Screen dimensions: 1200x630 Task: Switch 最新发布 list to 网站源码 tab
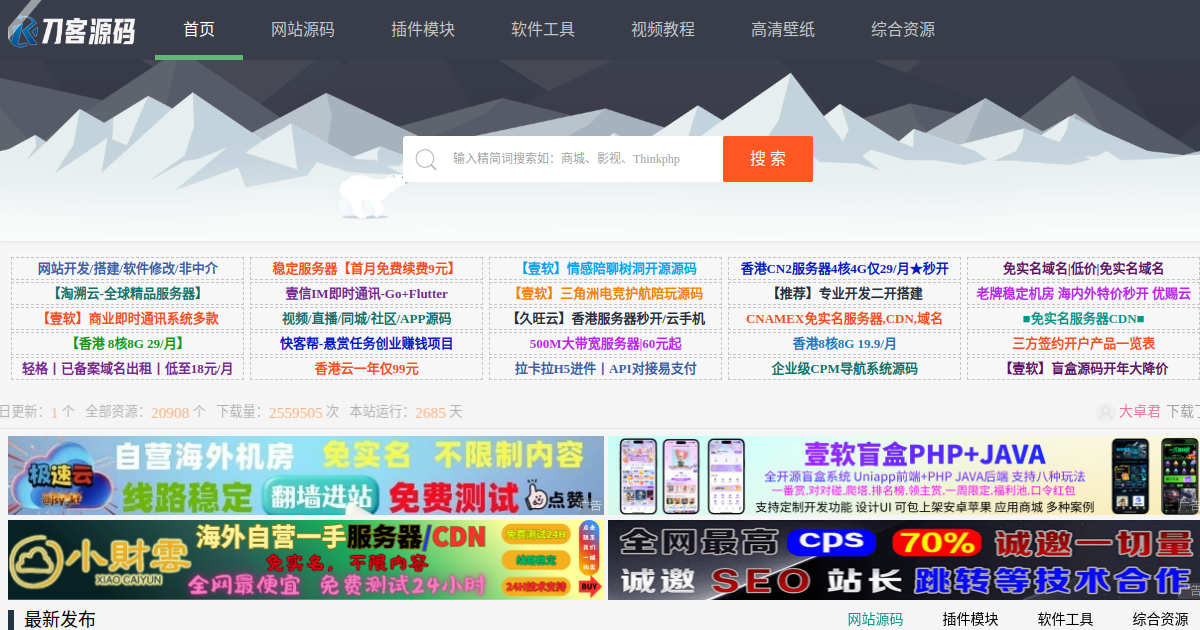click(x=875, y=620)
